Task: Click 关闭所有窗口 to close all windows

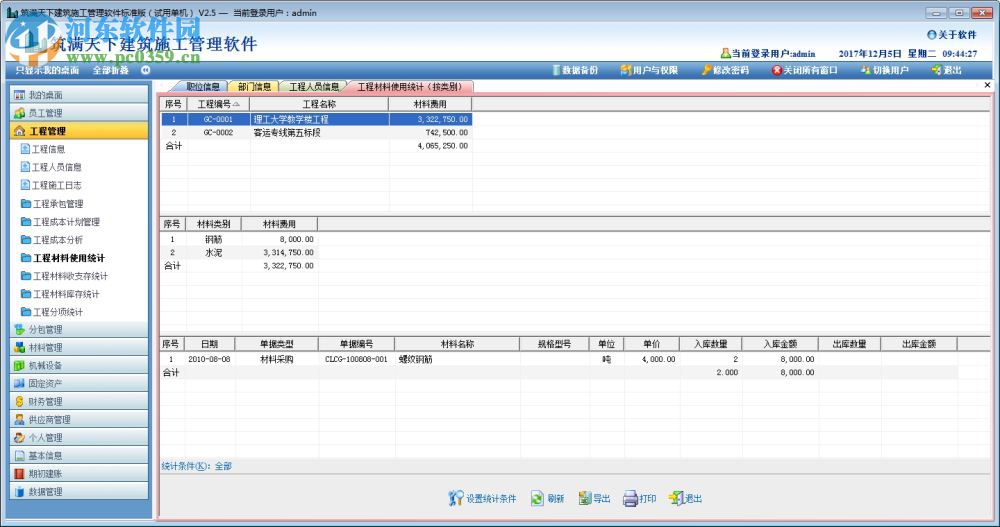Action: tap(804, 70)
